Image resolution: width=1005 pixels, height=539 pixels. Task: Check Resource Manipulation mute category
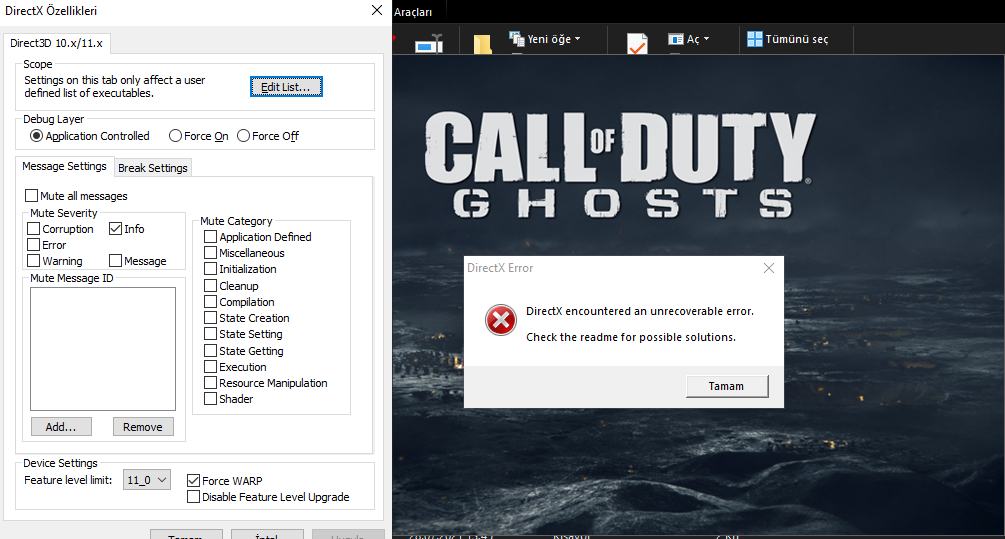click(210, 383)
